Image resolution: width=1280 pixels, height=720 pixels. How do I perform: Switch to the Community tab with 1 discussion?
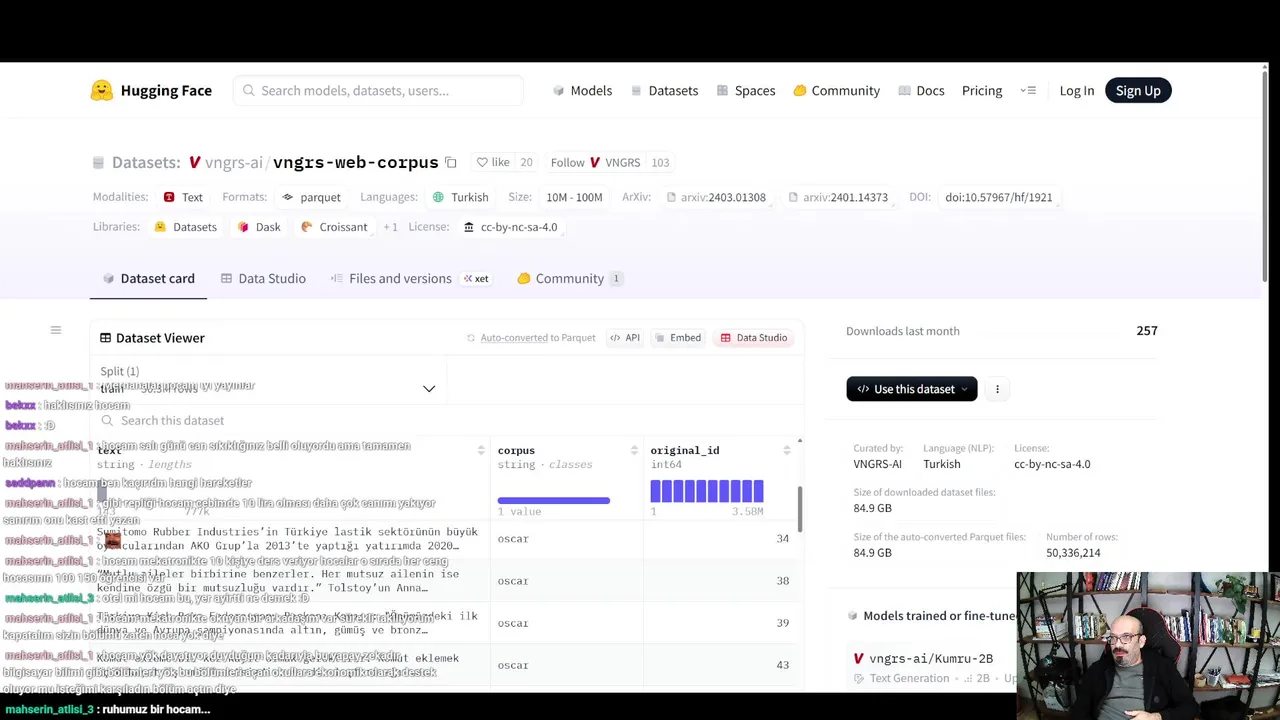click(569, 279)
